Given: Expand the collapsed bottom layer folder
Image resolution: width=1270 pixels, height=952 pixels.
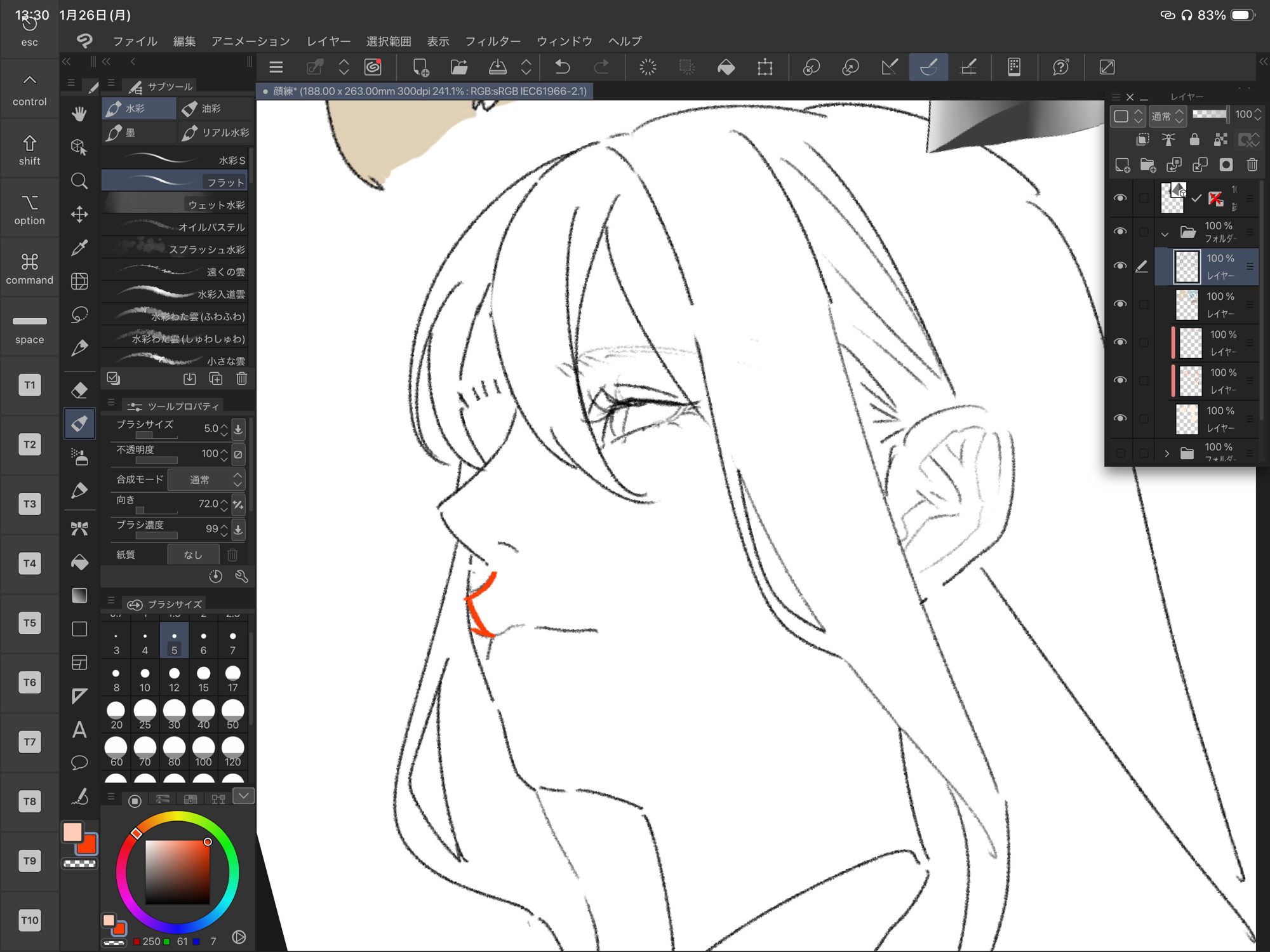Looking at the screenshot, I should coord(1166,453).
